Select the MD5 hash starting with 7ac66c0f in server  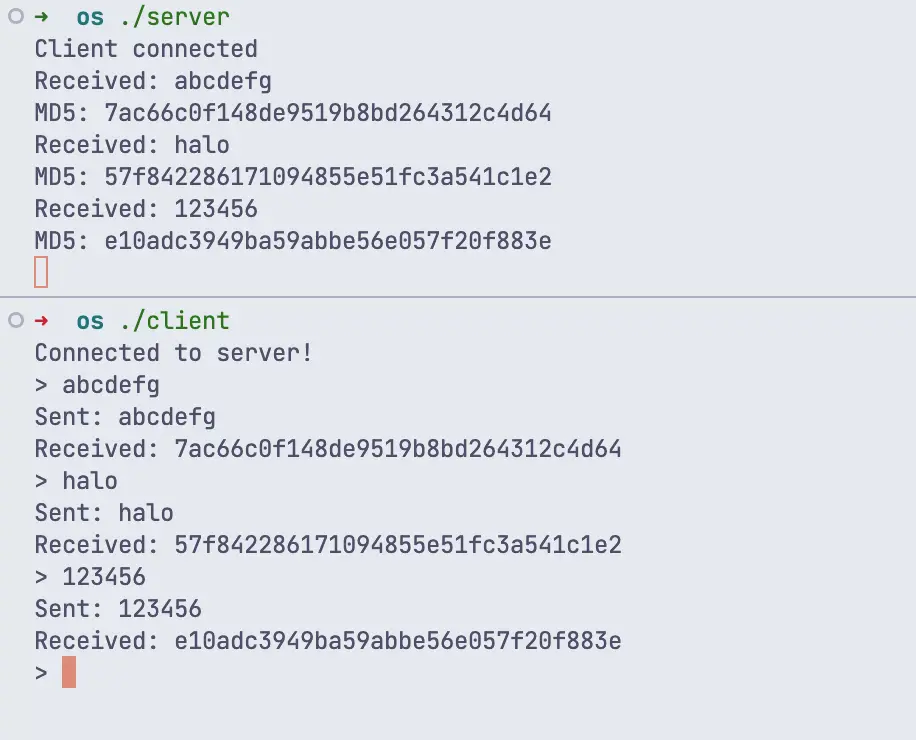click(328, 113)
